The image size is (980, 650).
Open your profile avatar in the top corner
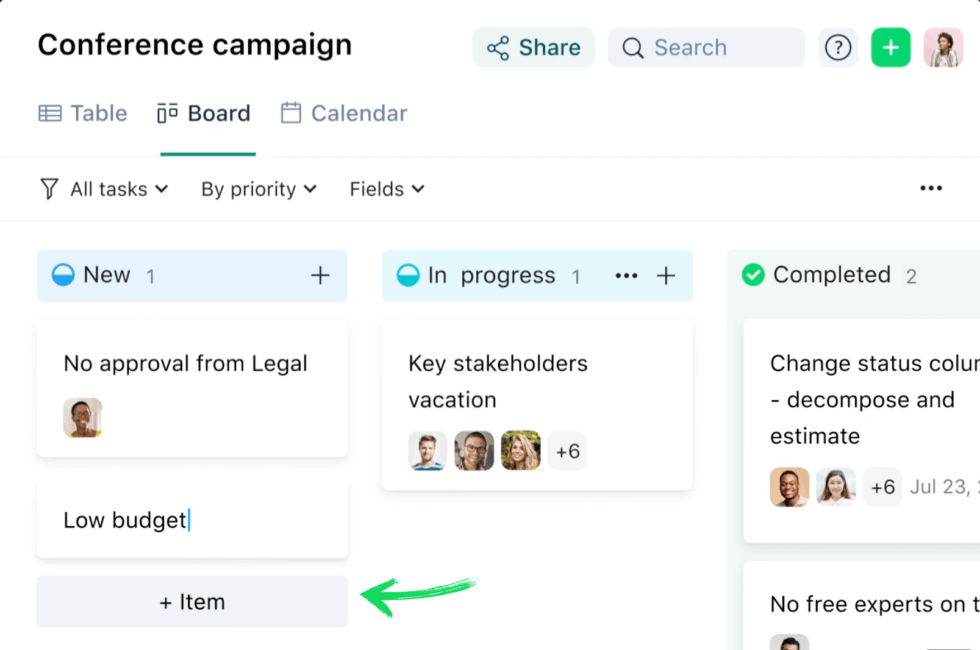pyautogui.click(x=943, y=47)
